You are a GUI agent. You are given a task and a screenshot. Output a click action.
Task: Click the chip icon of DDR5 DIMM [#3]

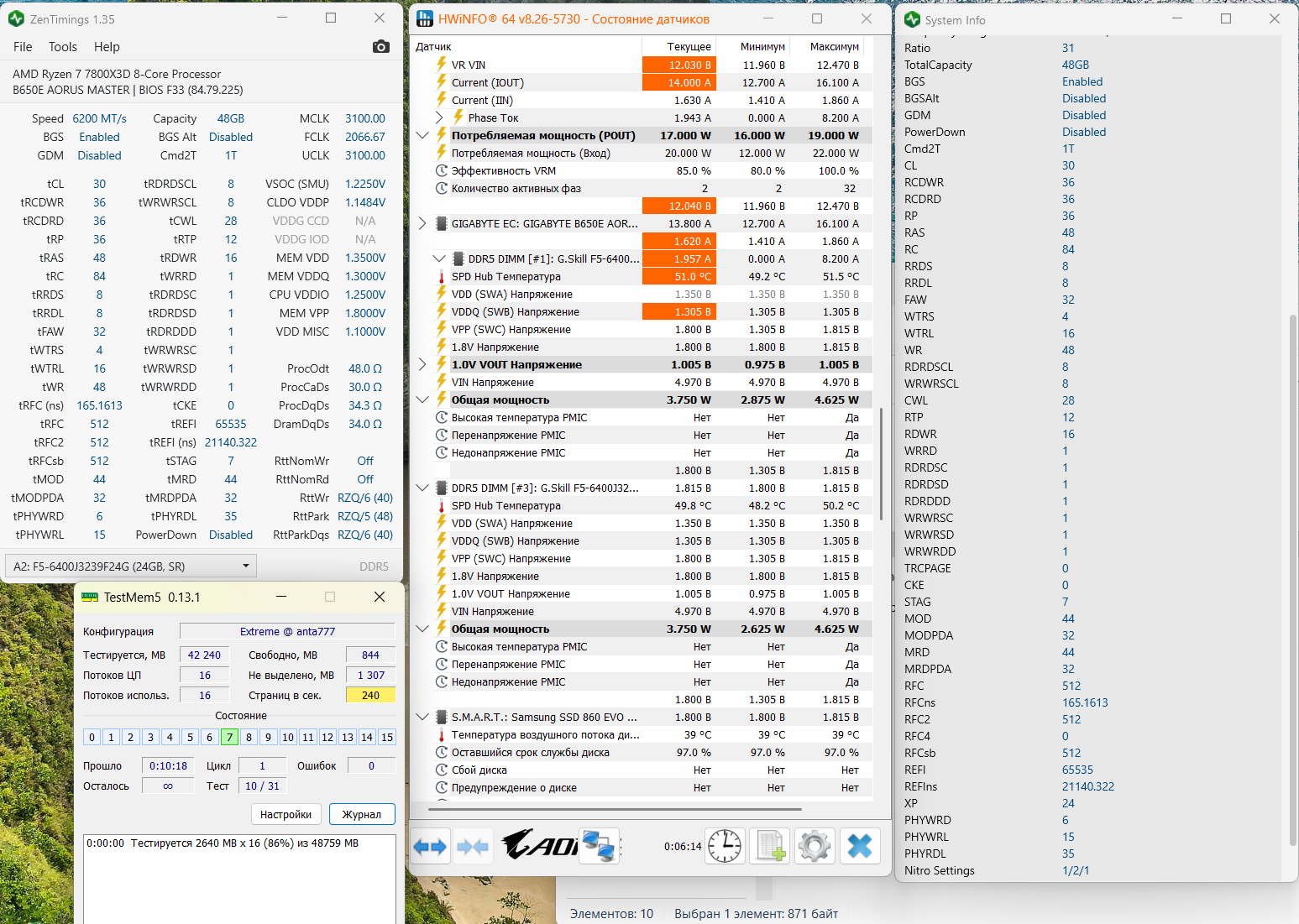(442, 488)
